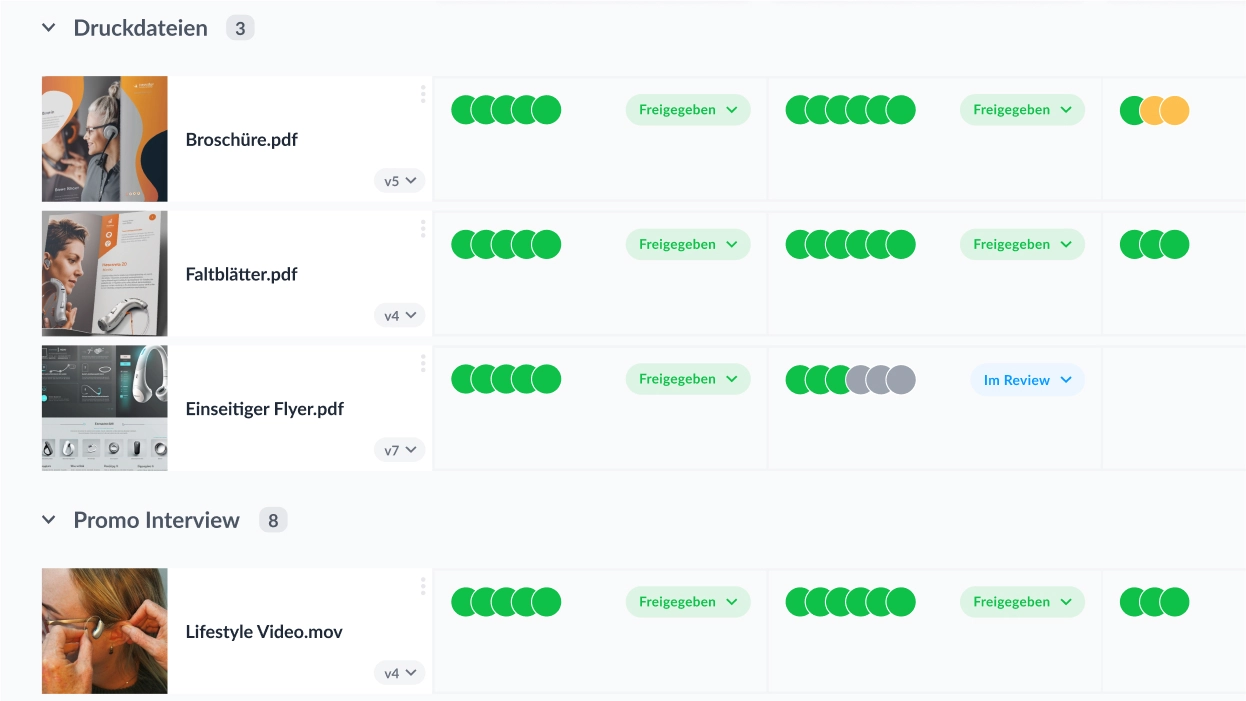Open first Freigegeben status dropdown for Faltblätter.pdf
Viewport: 1246px width, 701px height.
click(x=688, y=245)
